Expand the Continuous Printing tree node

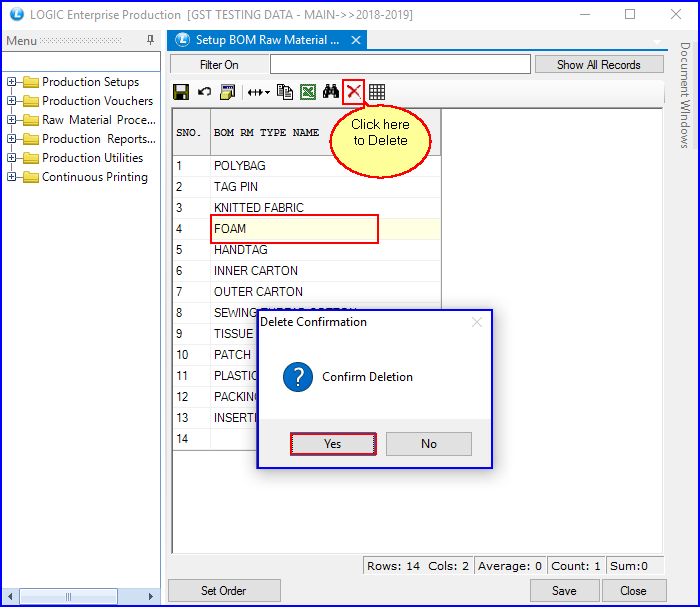click(x=12, y=177)
